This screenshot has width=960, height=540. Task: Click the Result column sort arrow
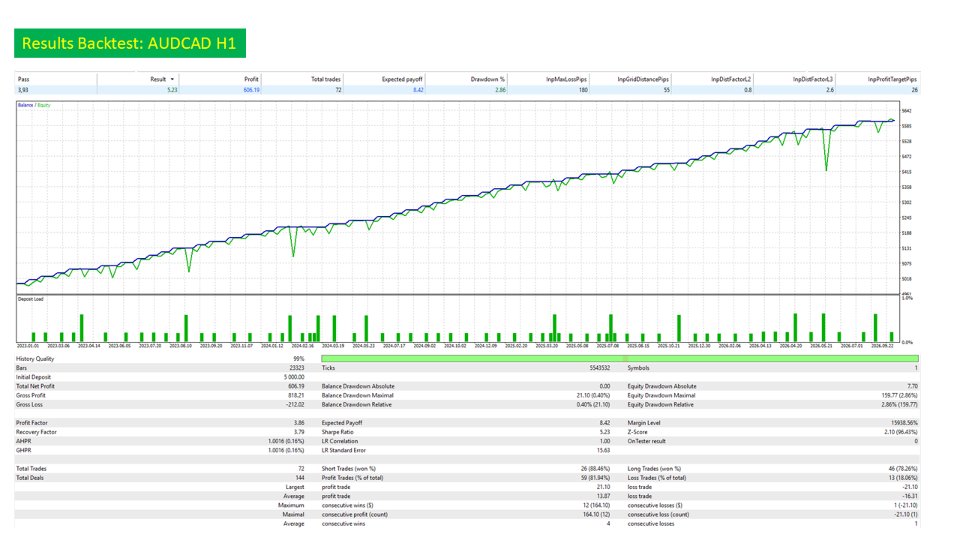[x=172, y=79]
